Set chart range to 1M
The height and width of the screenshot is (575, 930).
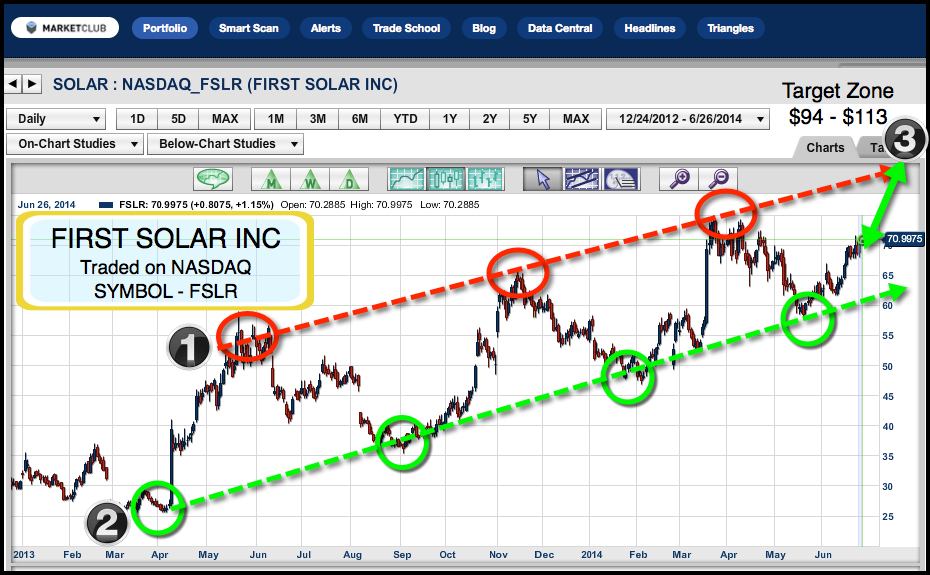click(276, 119)
